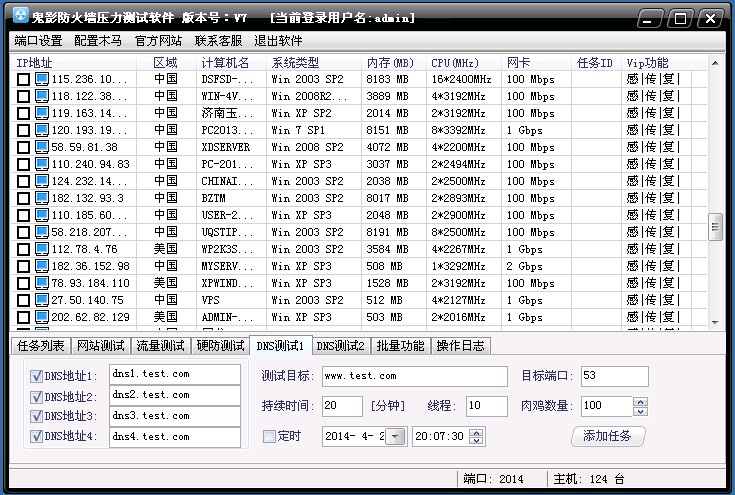735x495 pixels.
Task: Click the monitor icon next to 110.240.94.83
Action: click(x=42, y=164)
